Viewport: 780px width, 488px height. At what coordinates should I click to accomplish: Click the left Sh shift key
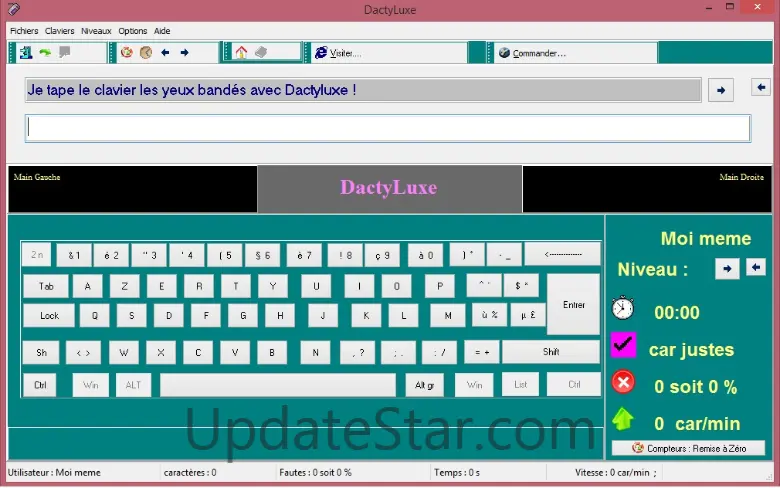point(41,353)
